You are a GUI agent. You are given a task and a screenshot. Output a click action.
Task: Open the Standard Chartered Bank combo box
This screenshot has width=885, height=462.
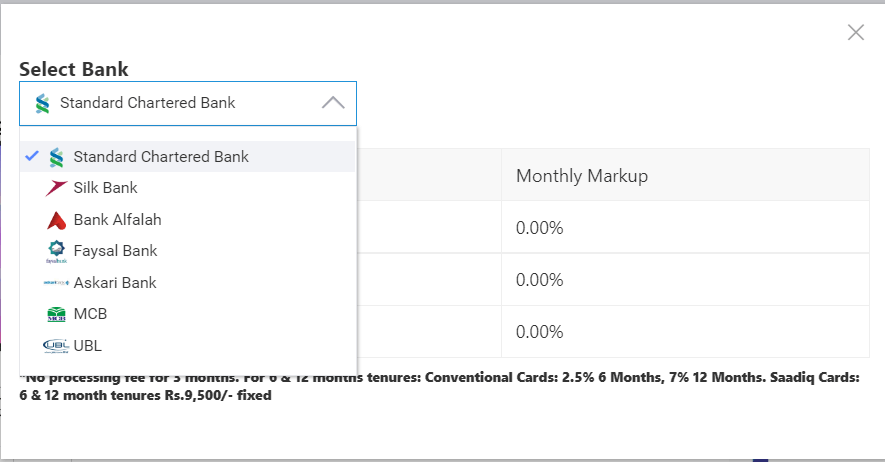tap(188, 103)
